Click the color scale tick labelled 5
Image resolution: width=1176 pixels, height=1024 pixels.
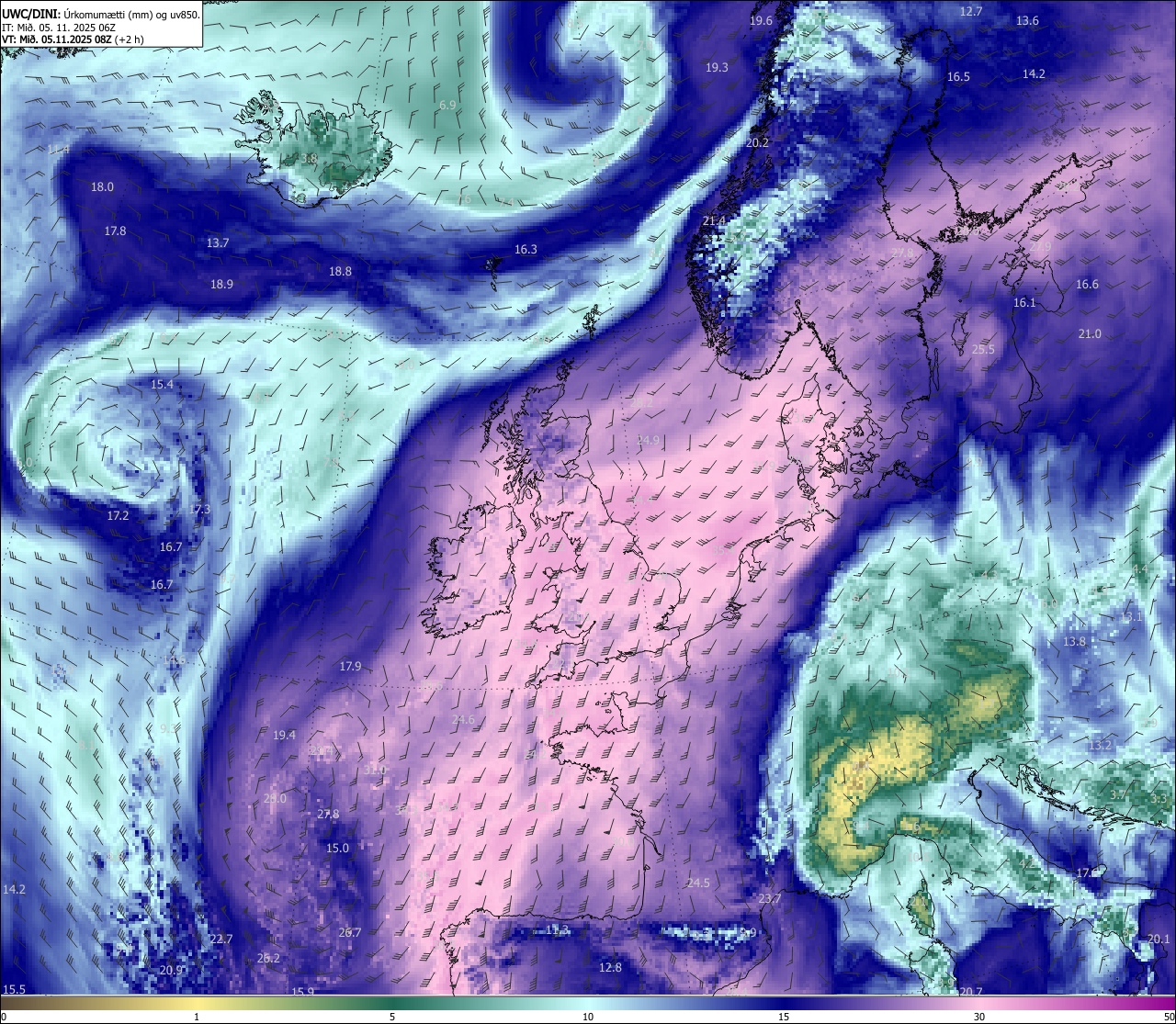click(x=392, y=1017)
